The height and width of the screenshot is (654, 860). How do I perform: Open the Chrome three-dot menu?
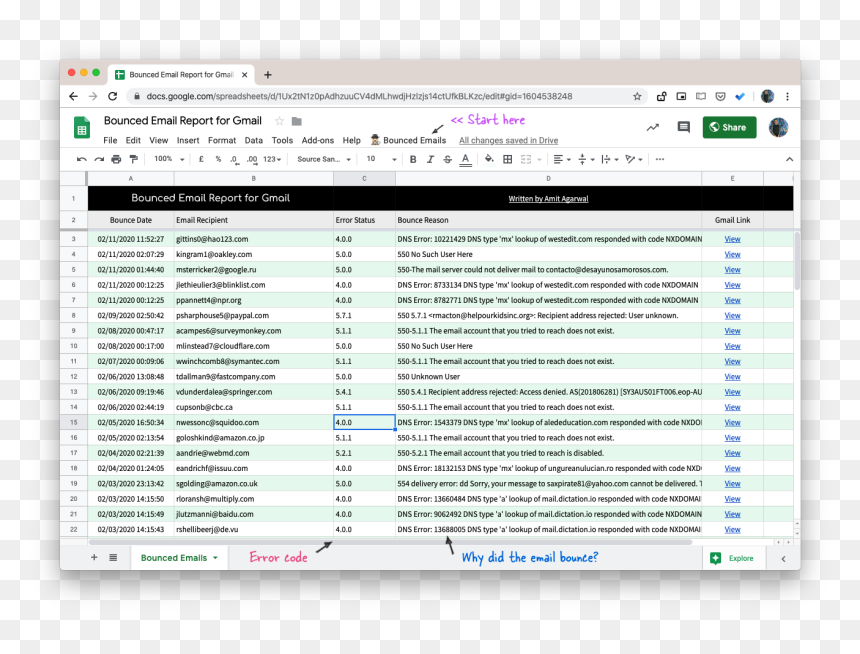788,97
